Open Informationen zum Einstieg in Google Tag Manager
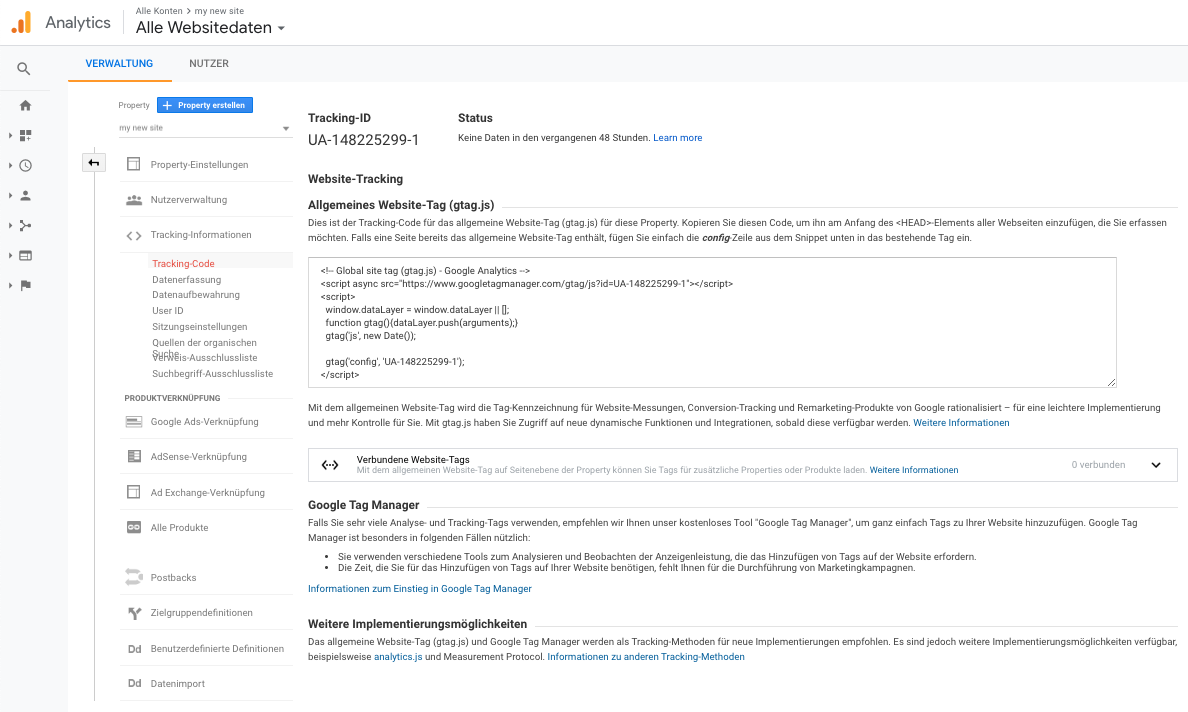Viewport: 1188px width, 712px height. [x=420, y=589]
